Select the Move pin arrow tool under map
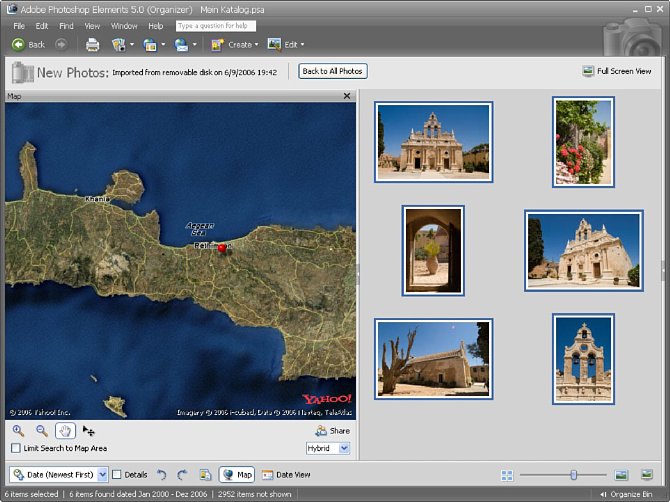 coord(88,431)
